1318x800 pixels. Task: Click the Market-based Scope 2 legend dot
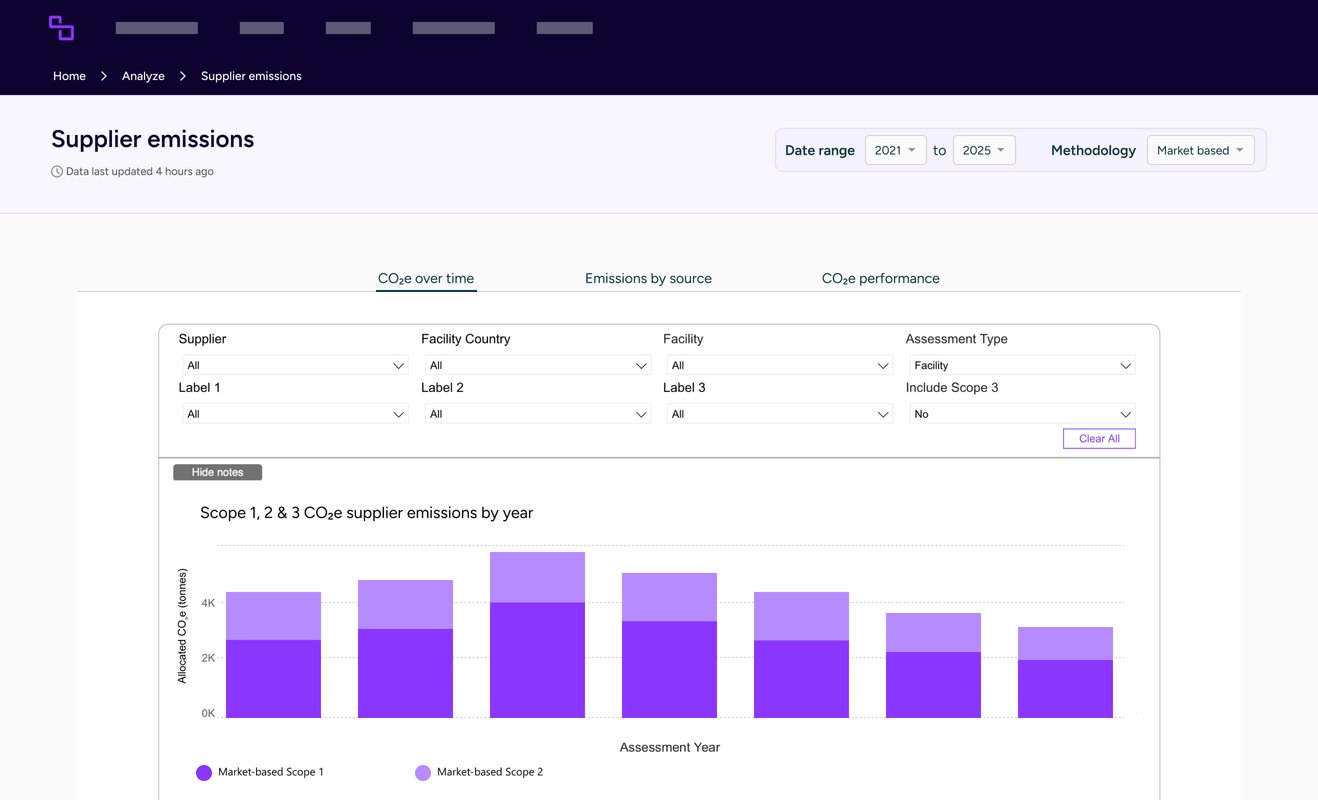[423, 773]
